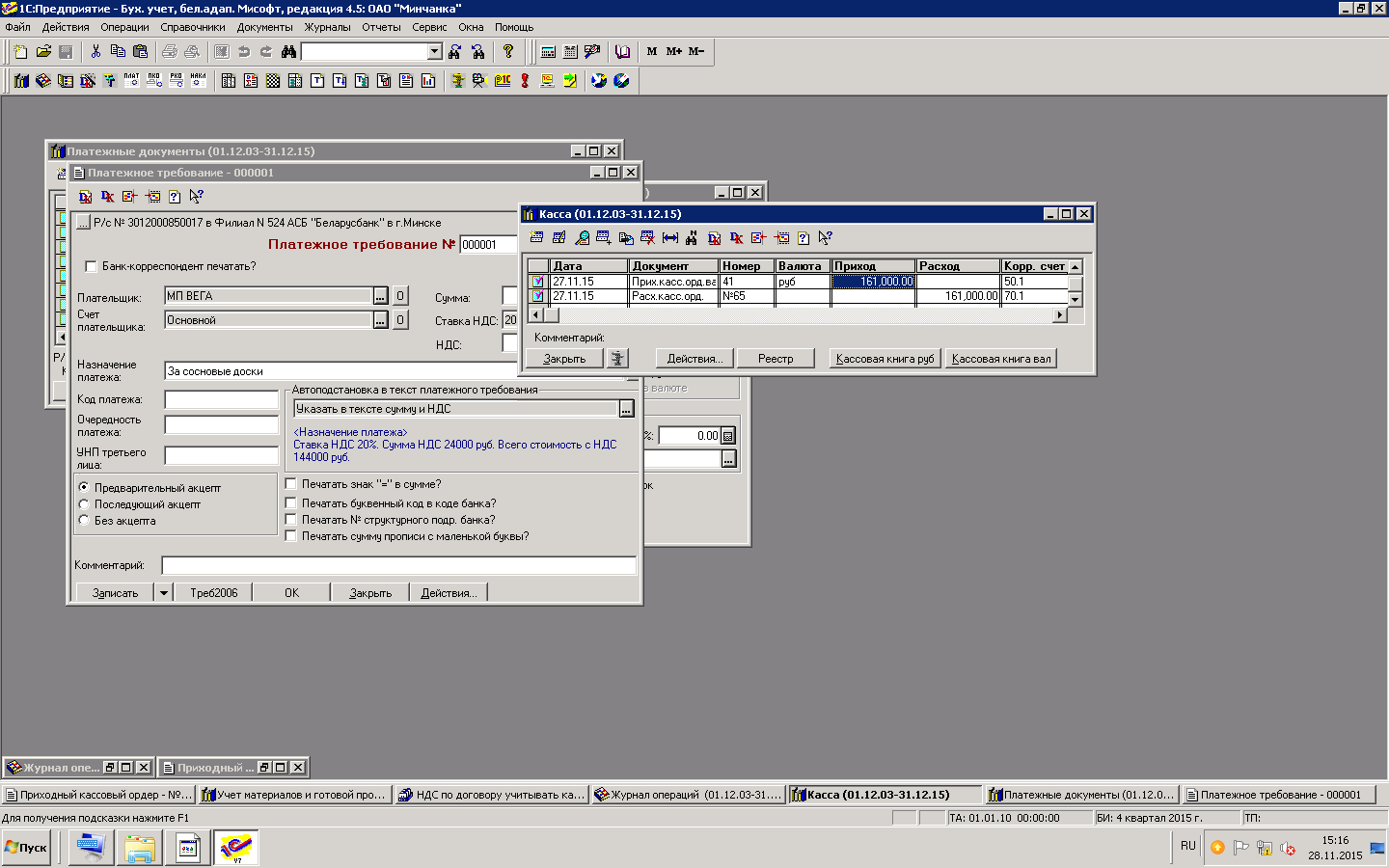This screenshot has width=1389, height=868.
Task: Click the Касса horizontal scrollbar right arrow
Action: [1059, 315]
